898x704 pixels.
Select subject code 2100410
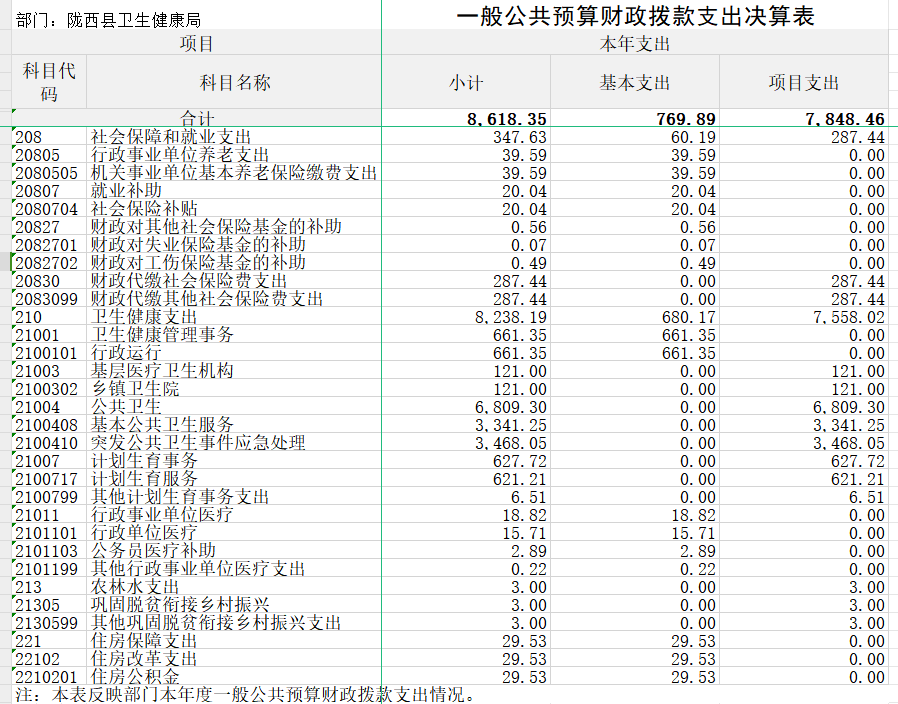tap(46, 443)
